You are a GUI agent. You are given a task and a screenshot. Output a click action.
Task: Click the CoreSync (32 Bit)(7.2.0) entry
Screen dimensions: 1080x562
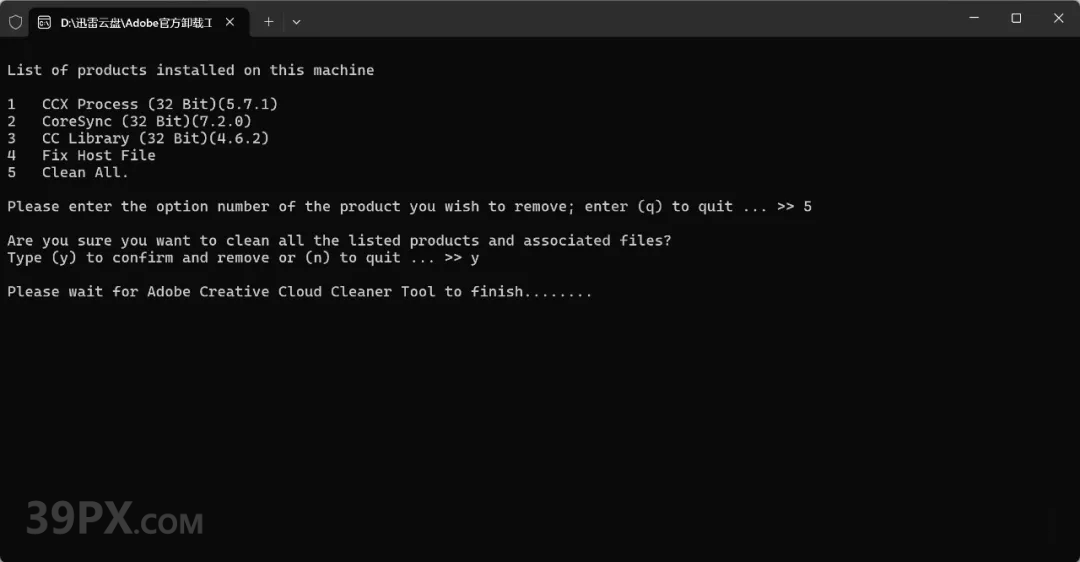click(x=147, y=121)
